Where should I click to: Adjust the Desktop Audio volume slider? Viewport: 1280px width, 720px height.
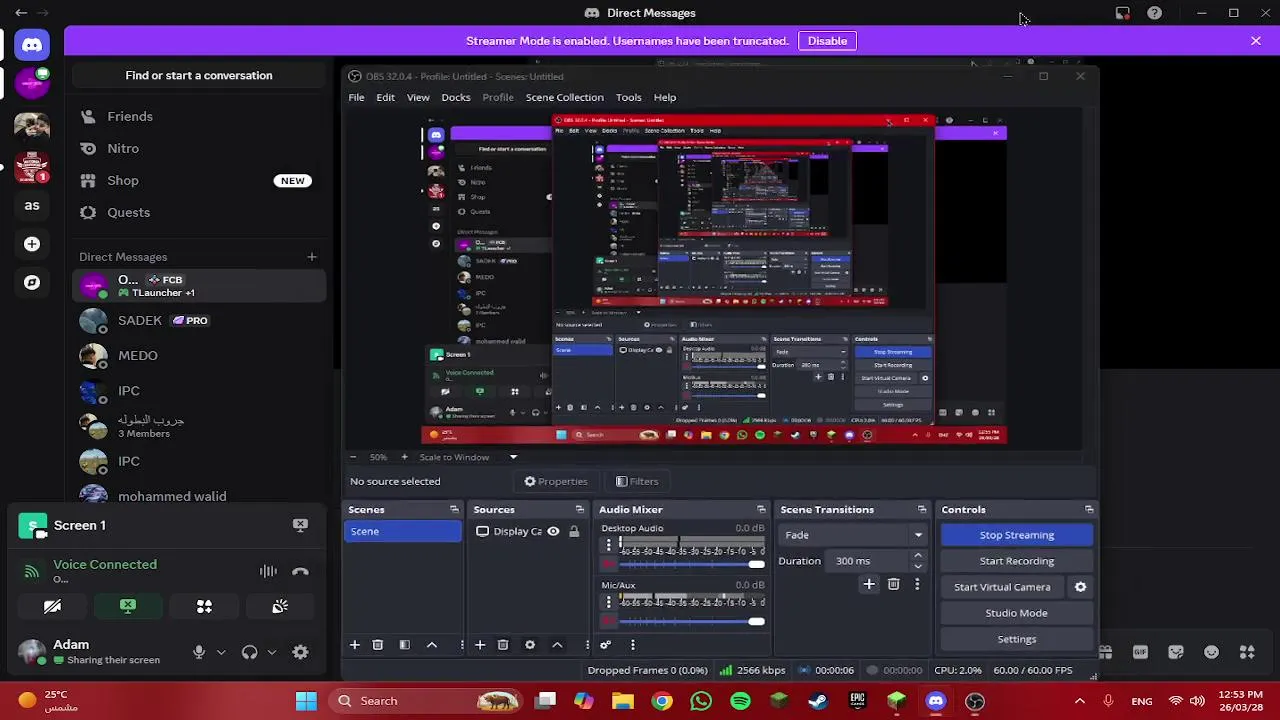coord(692,565)
